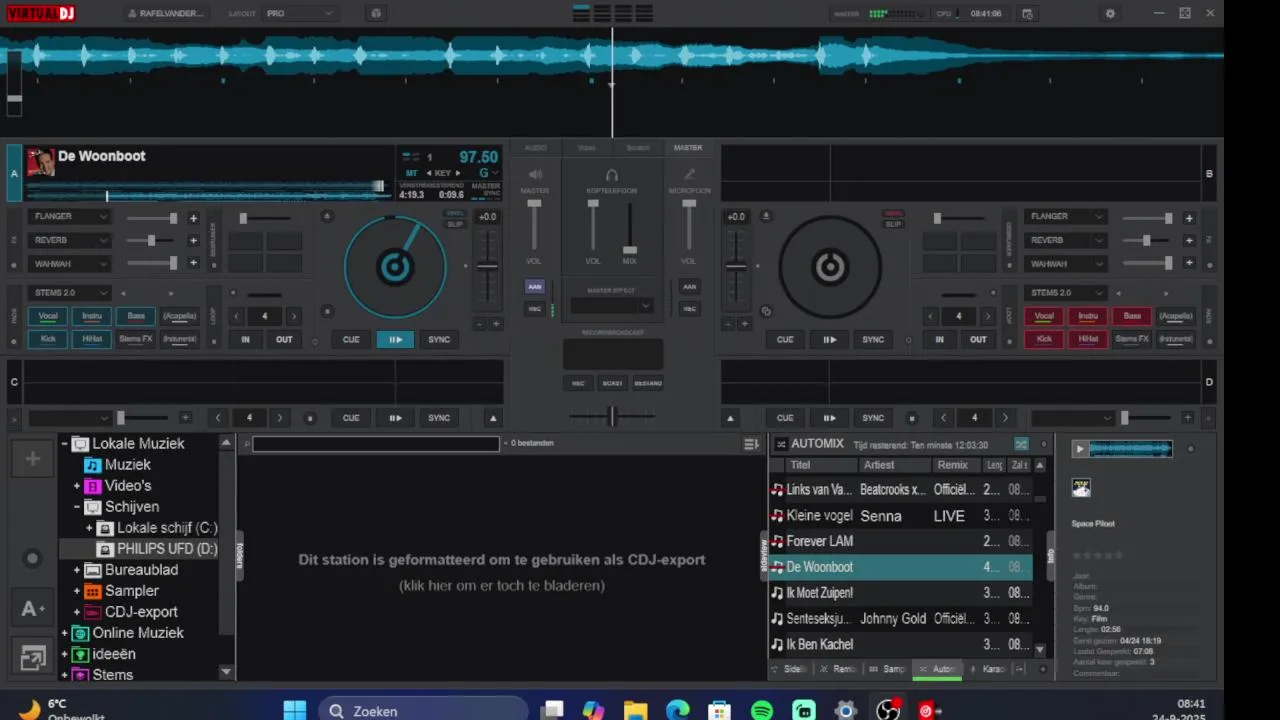
Task: Click the play/pause button on deck A
Action: (395, 339)
